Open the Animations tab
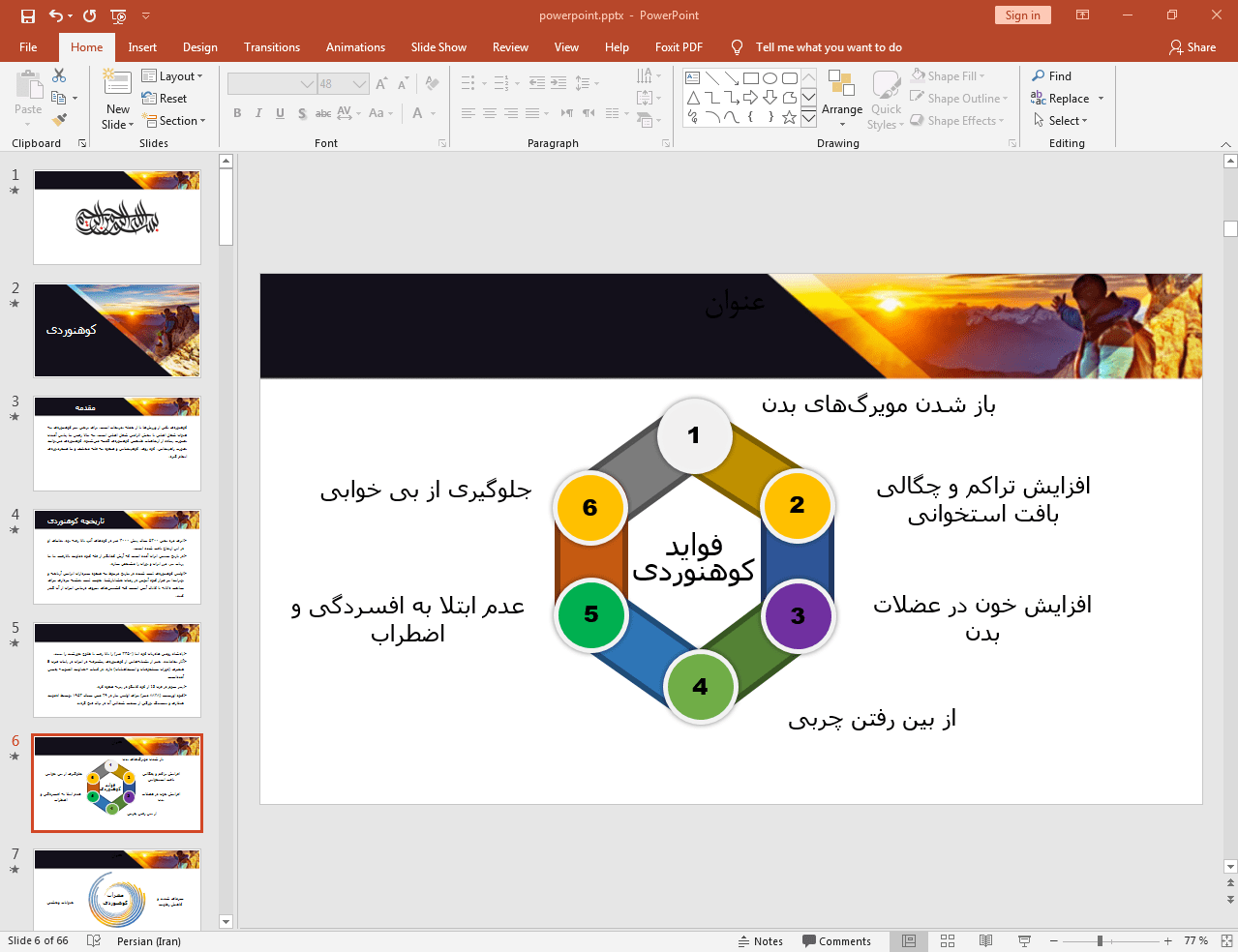The height and width of the screenshot is (952, 1238). tap(355, 47)
